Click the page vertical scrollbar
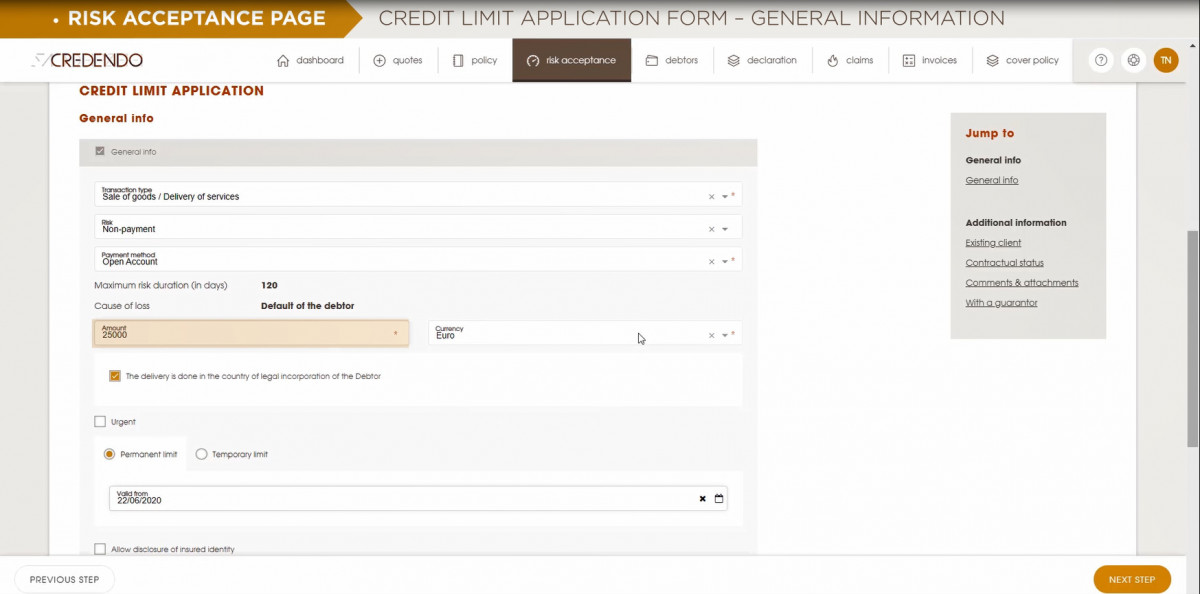1200x594 pixels. pyautogui.click(x=1192, y=338)
